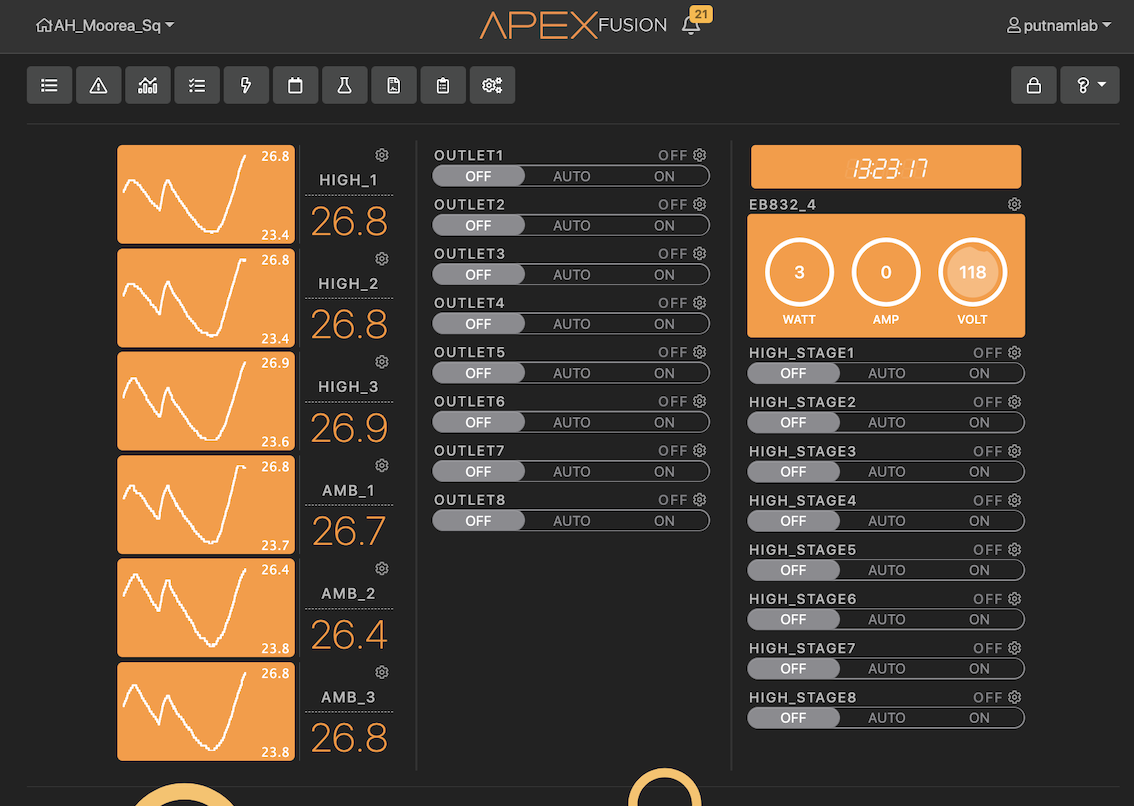Open settings gear for HIGH_1 probe
Image resolution: width=1134 pixels, height=806 pixels.
[382, 155]
